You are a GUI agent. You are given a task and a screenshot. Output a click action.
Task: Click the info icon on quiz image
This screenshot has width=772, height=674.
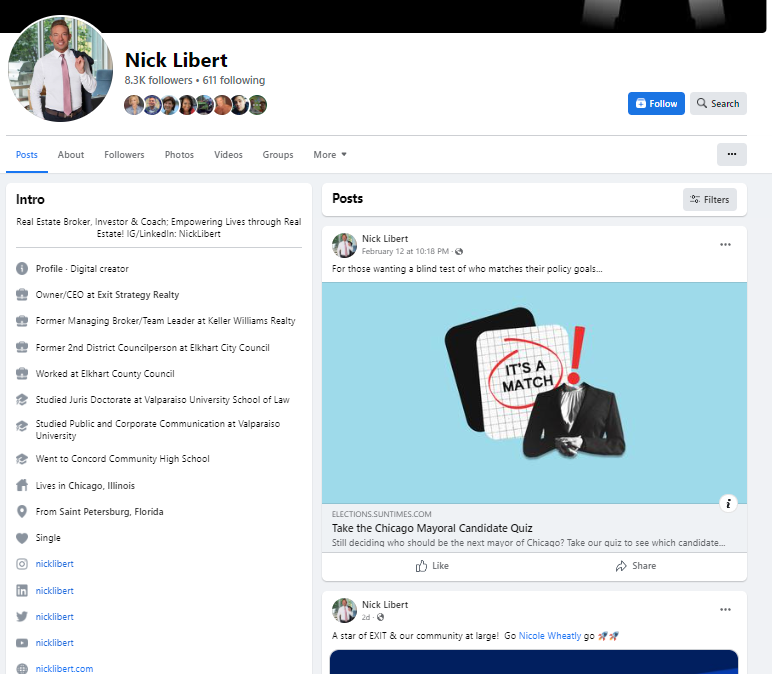[728, 503]
